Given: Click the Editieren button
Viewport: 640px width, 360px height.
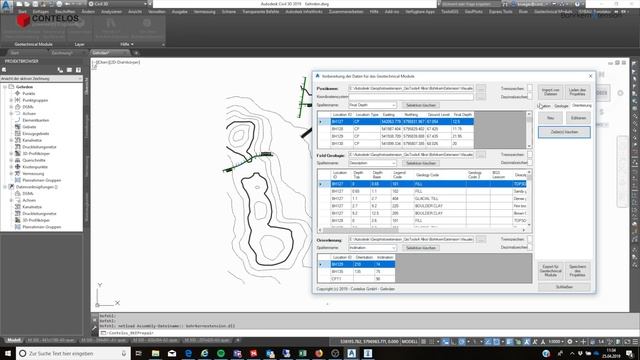Looking at the screenshot, I should [x=578, y=118].
